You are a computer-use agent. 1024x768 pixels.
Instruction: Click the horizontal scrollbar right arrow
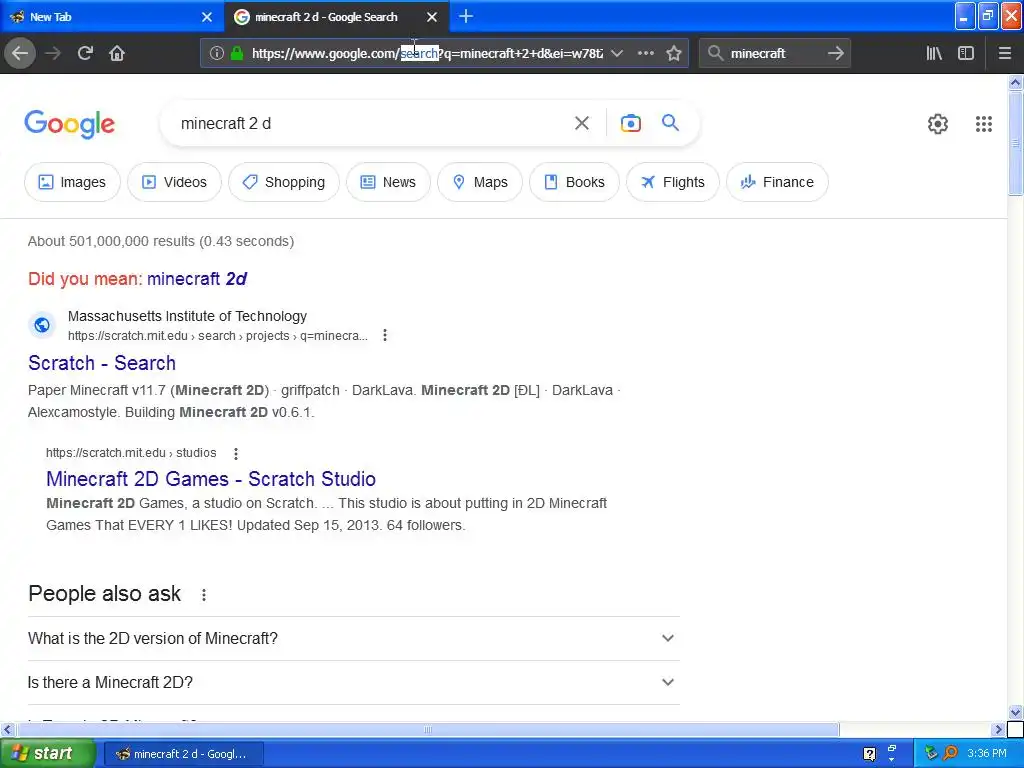click(999, 729)
